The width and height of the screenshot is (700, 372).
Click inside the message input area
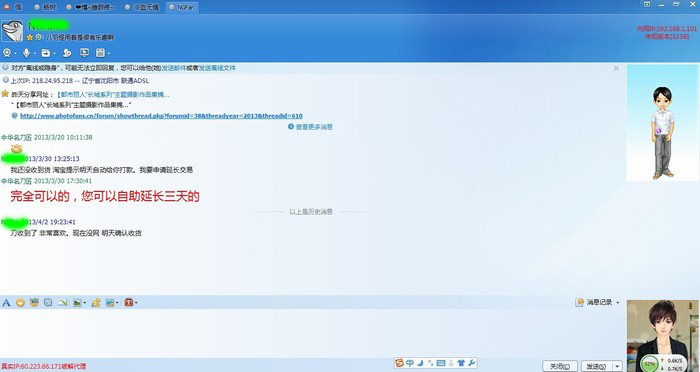point(312,333)
